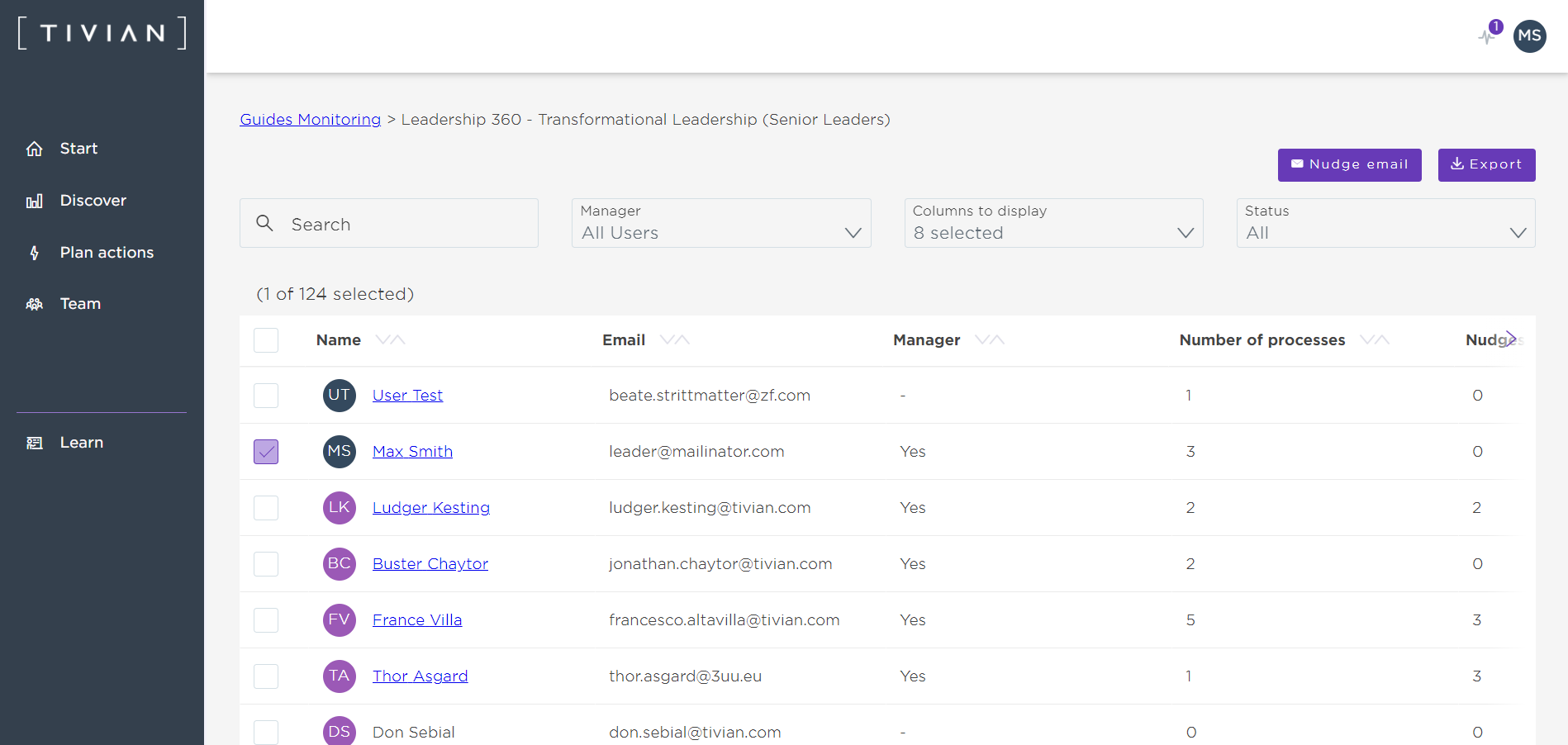Select the France Villa row checkbox
The height and width of the screenshot is (745, 1568).
266,620
